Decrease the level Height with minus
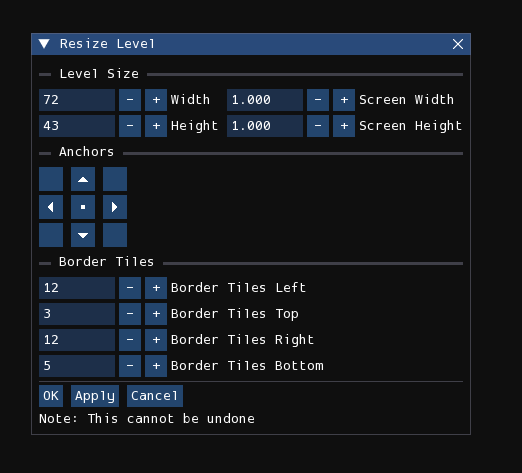Viewport: 522px width, 473px height. (130, 126)
